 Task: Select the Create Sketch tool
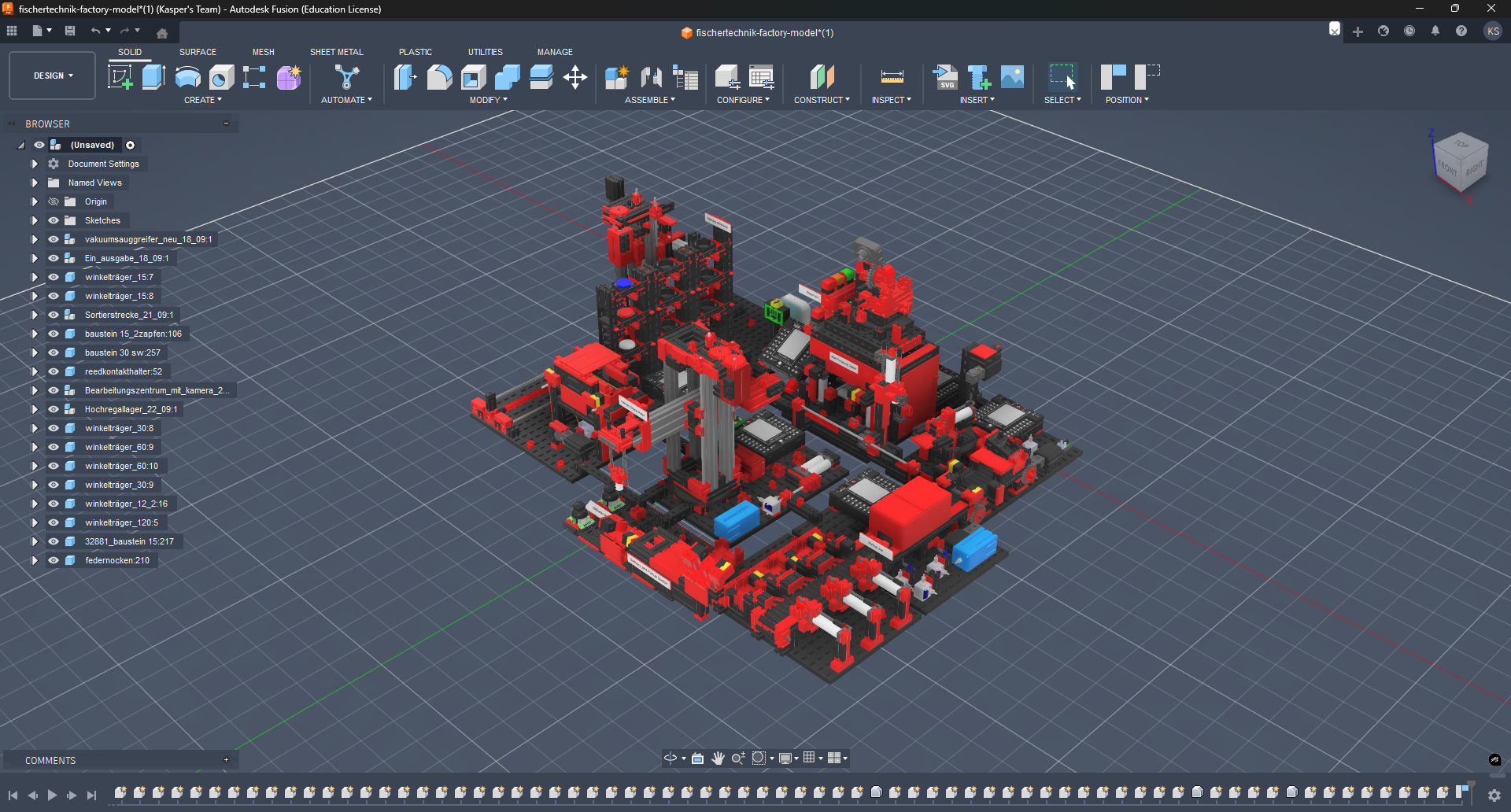point(120,78)
